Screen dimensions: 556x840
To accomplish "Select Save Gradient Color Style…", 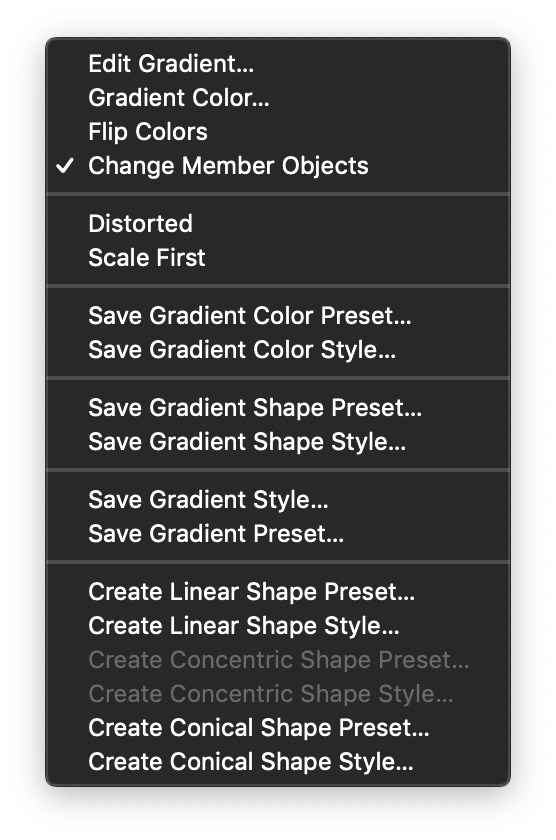I will [x=278, y=350].
